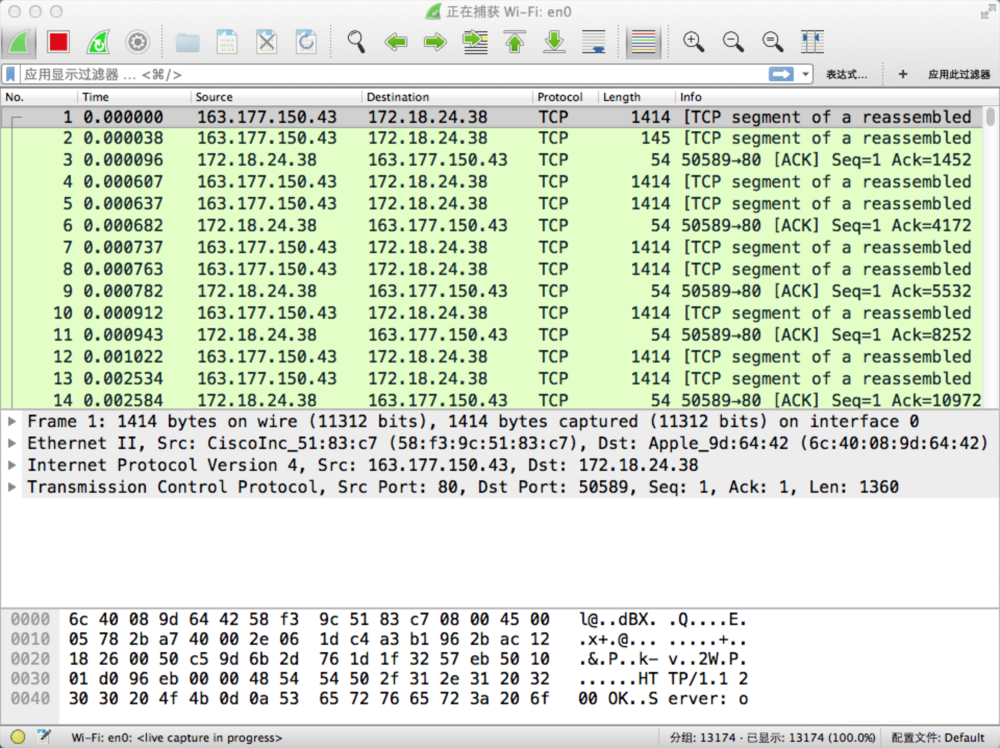The image size is (1000, 748).
Task: Select packet 11 with Ack=8252
Action: [493, 335]
